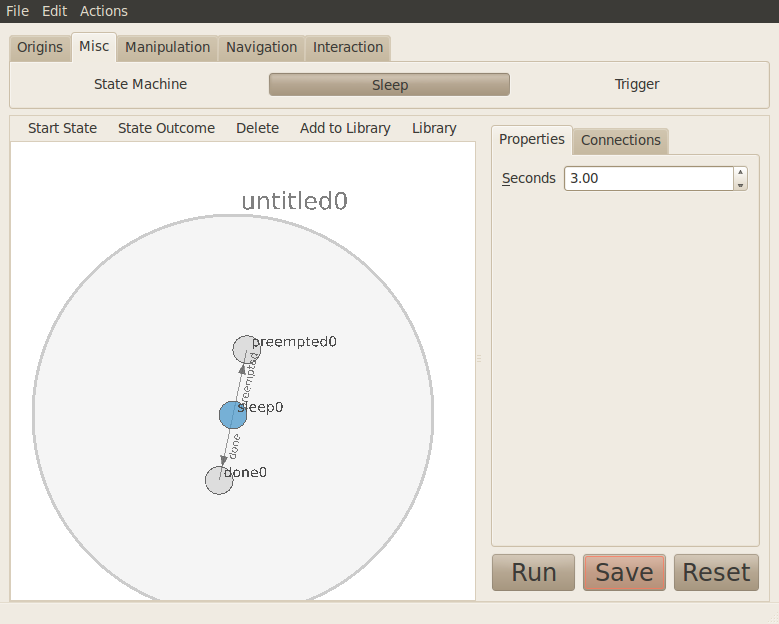This screenshot has height=624, width=779.
Task: Open the Edit menu
Action: click(x=54, y=11)
